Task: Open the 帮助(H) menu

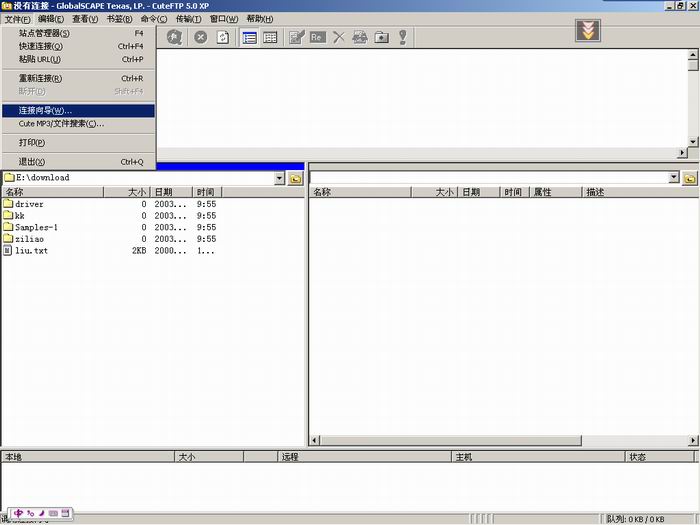Action: click(x=259, y=19)
